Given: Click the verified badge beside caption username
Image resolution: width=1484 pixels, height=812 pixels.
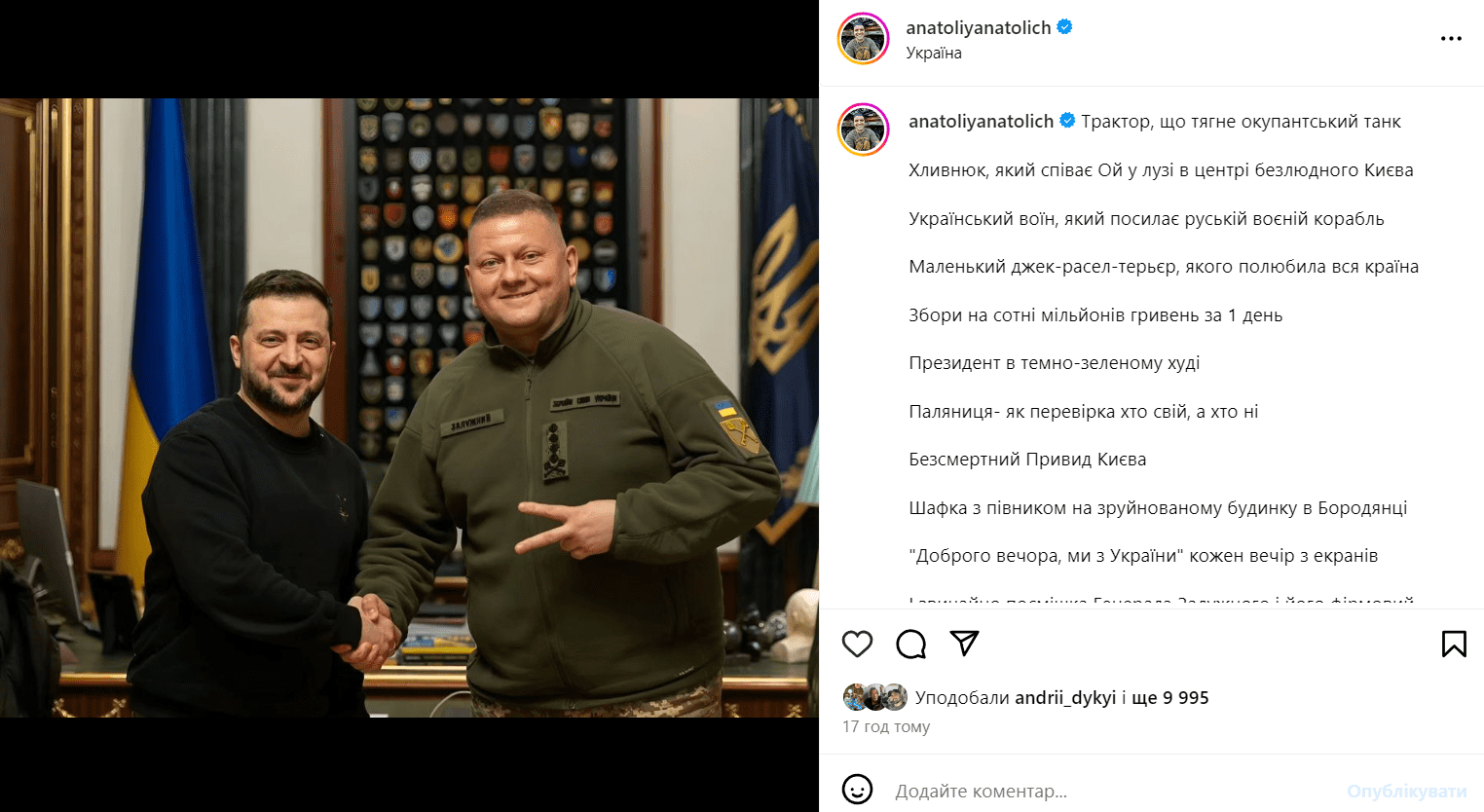Looking at the screenshot, I should tap(1067, 121).
